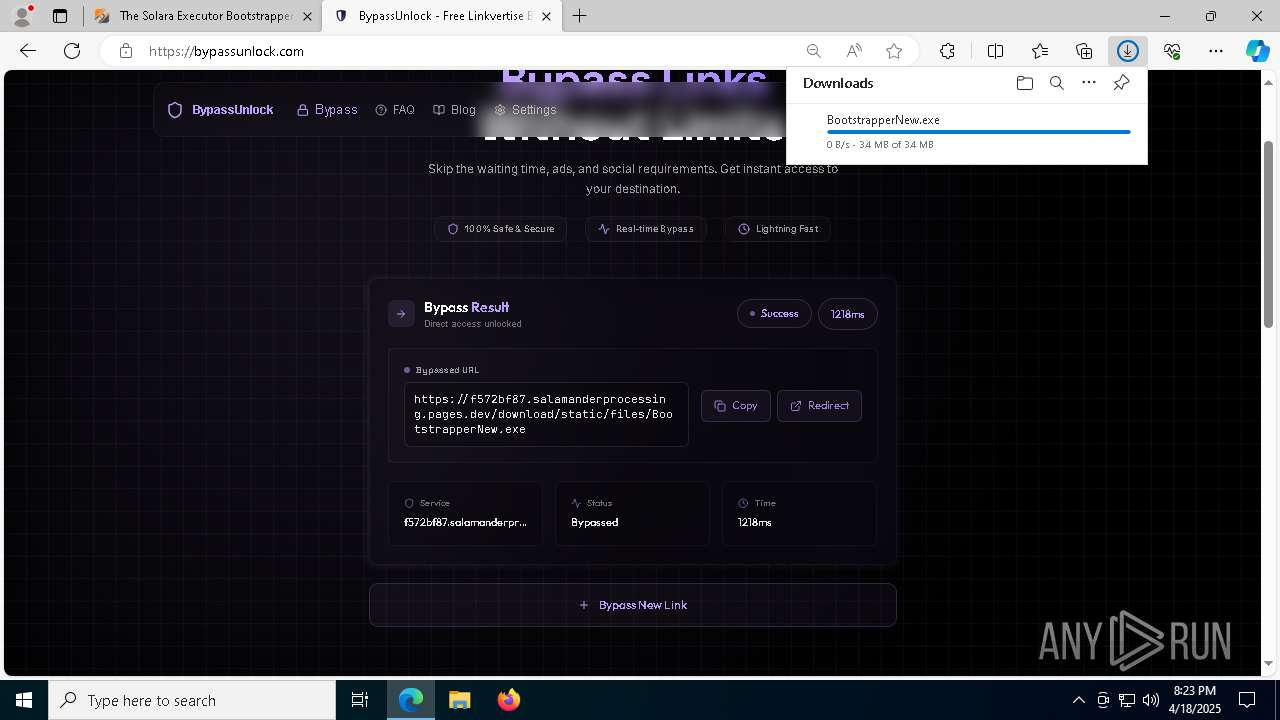1280x720 pixels.
Task: Click the Lightning Fast badge
Action: click(x=778, y=229)
